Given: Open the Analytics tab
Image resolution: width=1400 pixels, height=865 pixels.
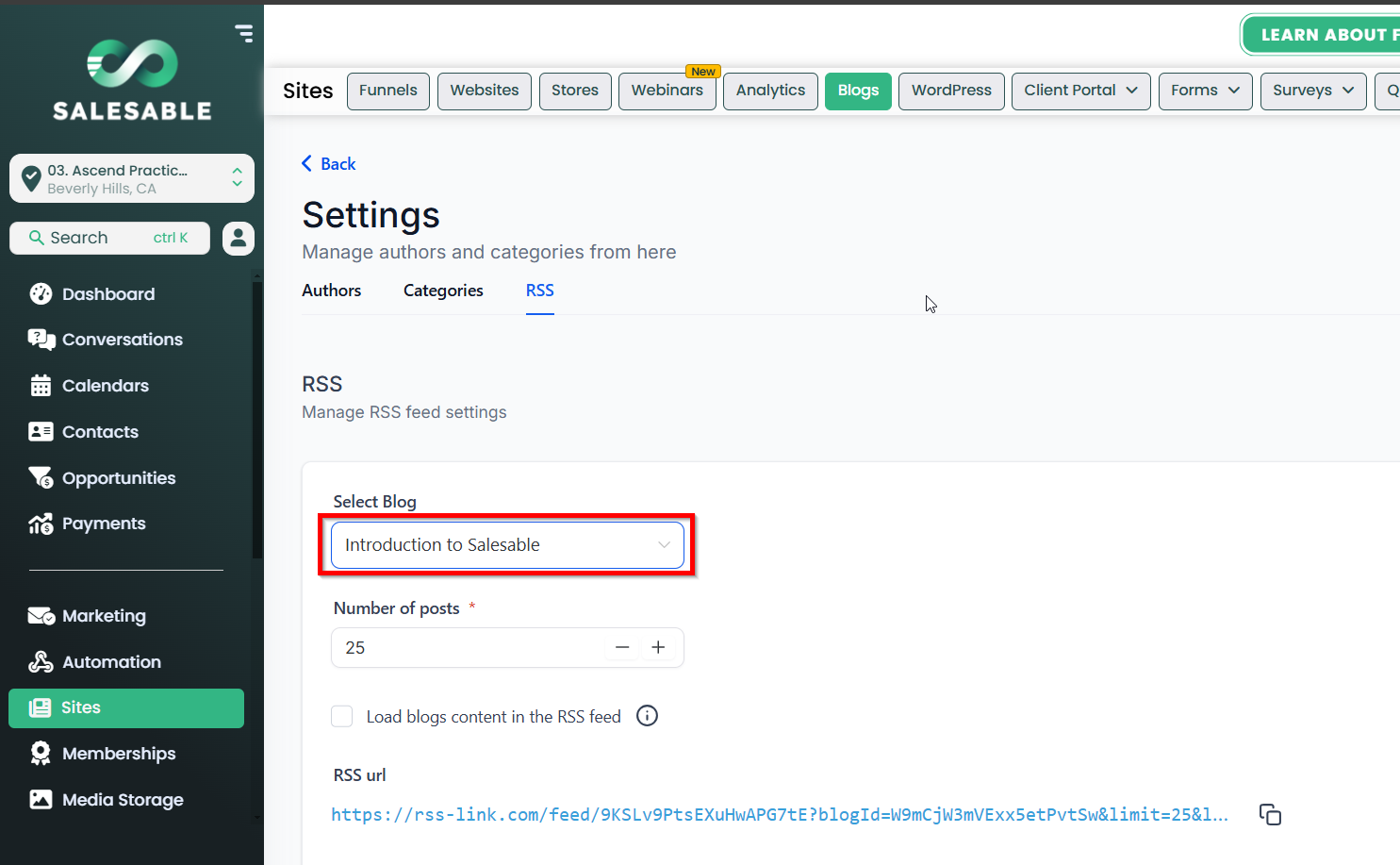Looking at the screenshot, I should 770,91.
